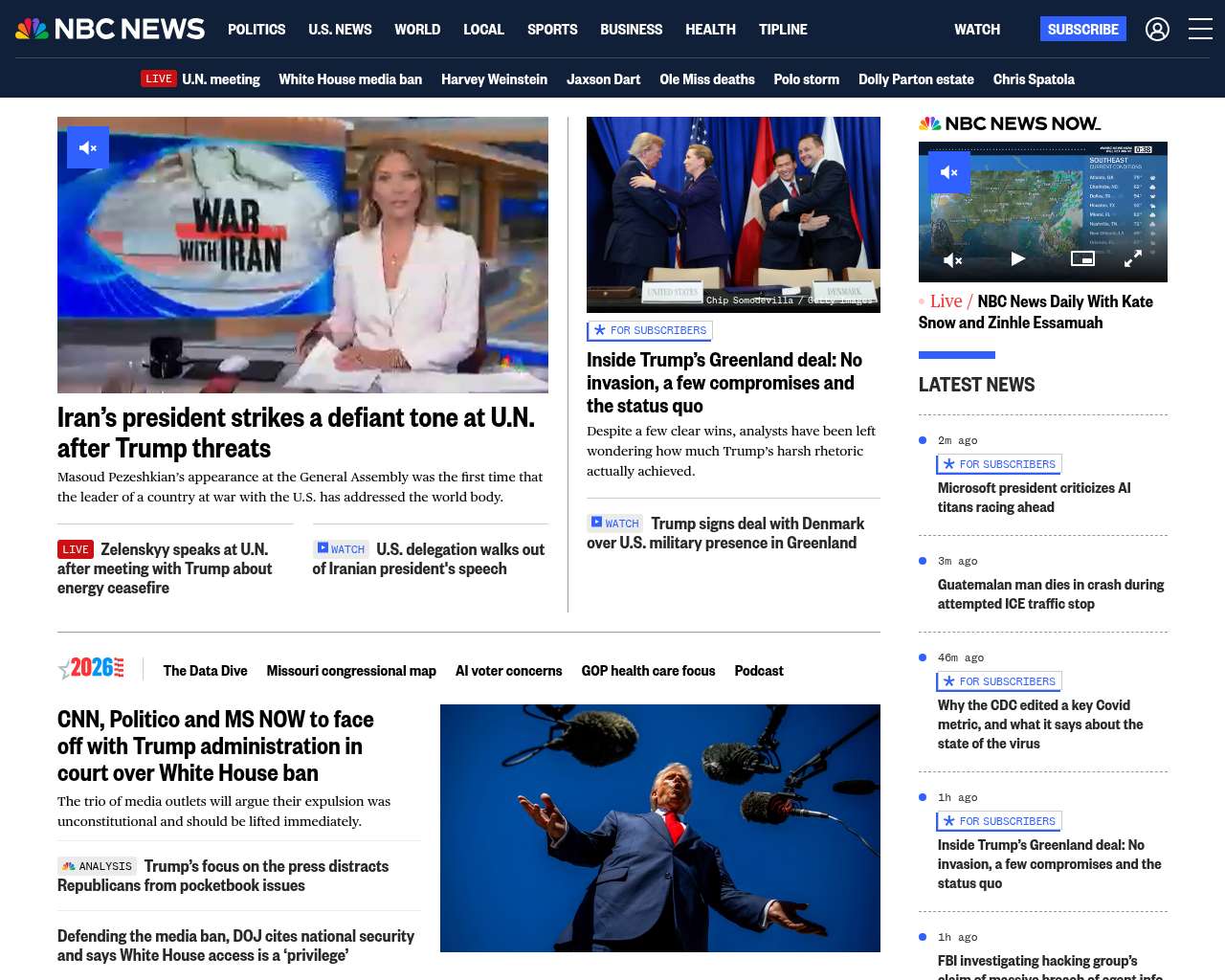This screenshot has height=980, width=1225.
Task: Enable picture-in-picture on live player
Action: click(x=1082, y=258)
